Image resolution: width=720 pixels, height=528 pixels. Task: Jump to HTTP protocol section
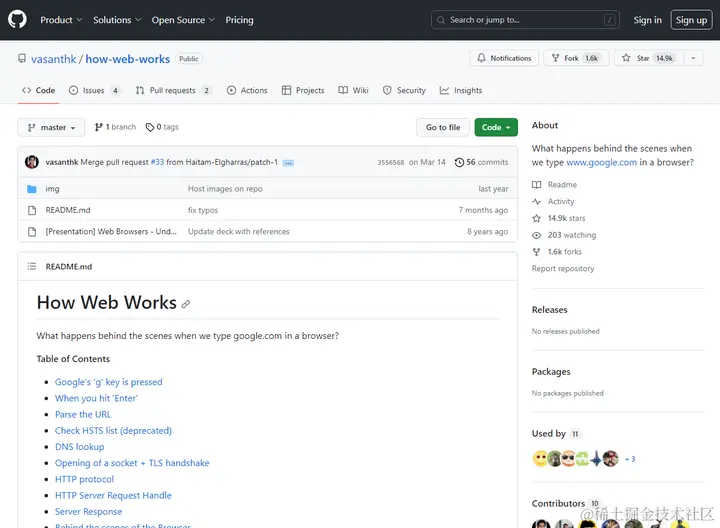[x=84, y=479]
